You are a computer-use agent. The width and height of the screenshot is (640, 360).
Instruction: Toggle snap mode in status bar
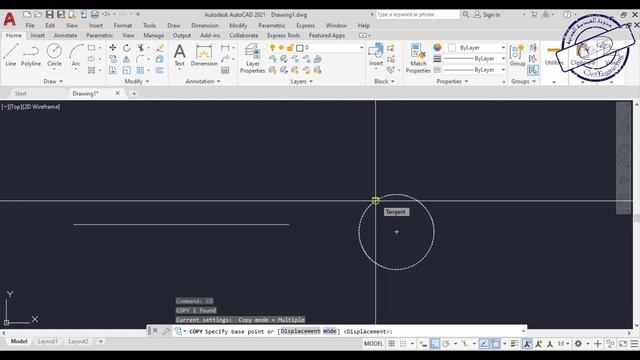point(403,344)
